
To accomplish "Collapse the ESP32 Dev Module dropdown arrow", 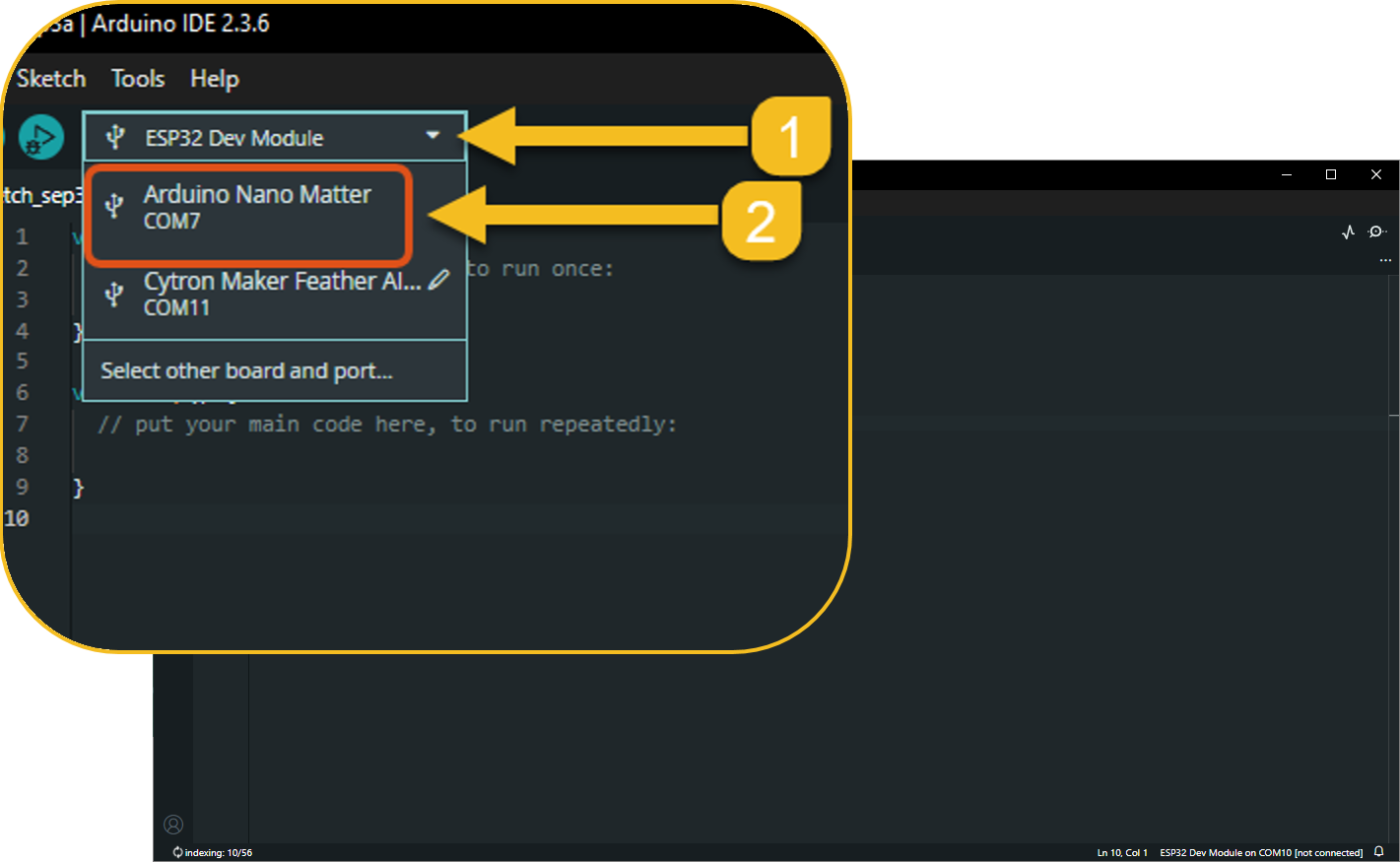I will click(433, 135).
